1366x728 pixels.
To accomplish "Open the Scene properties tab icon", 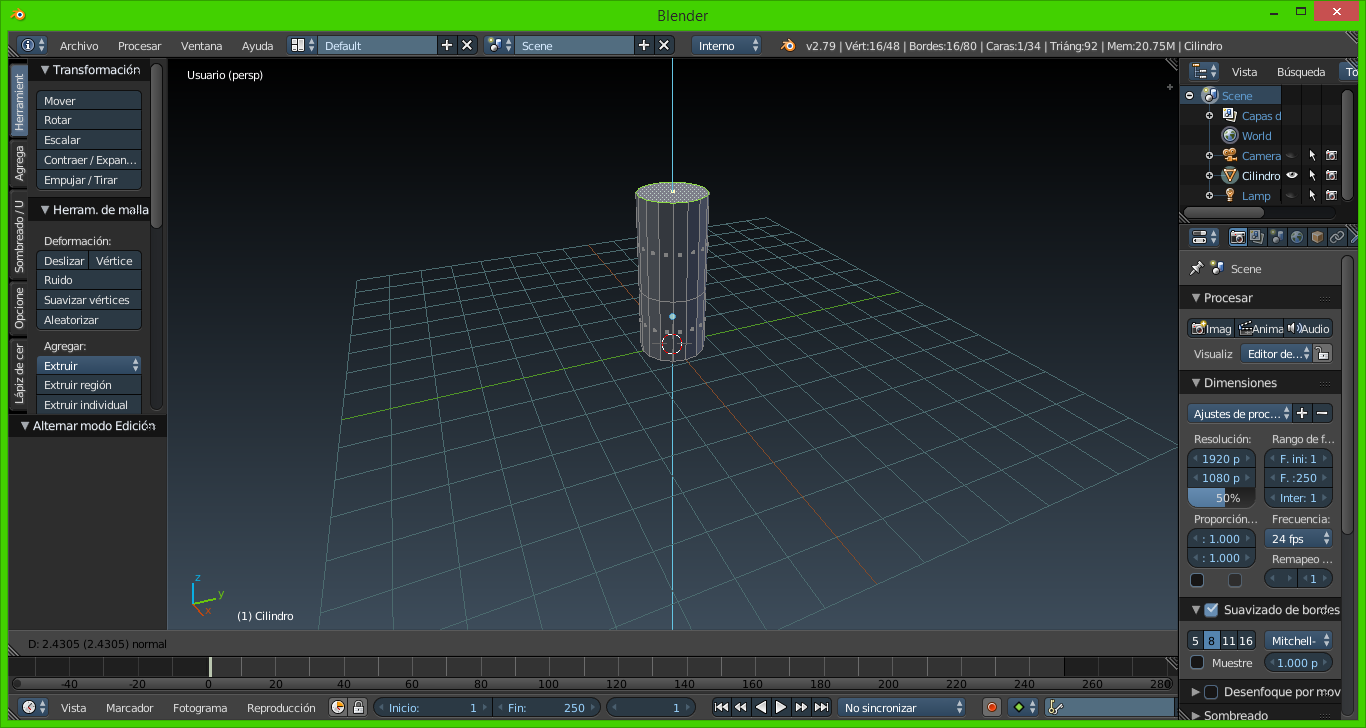I will pyautogui.click(x=1277, y=237).
